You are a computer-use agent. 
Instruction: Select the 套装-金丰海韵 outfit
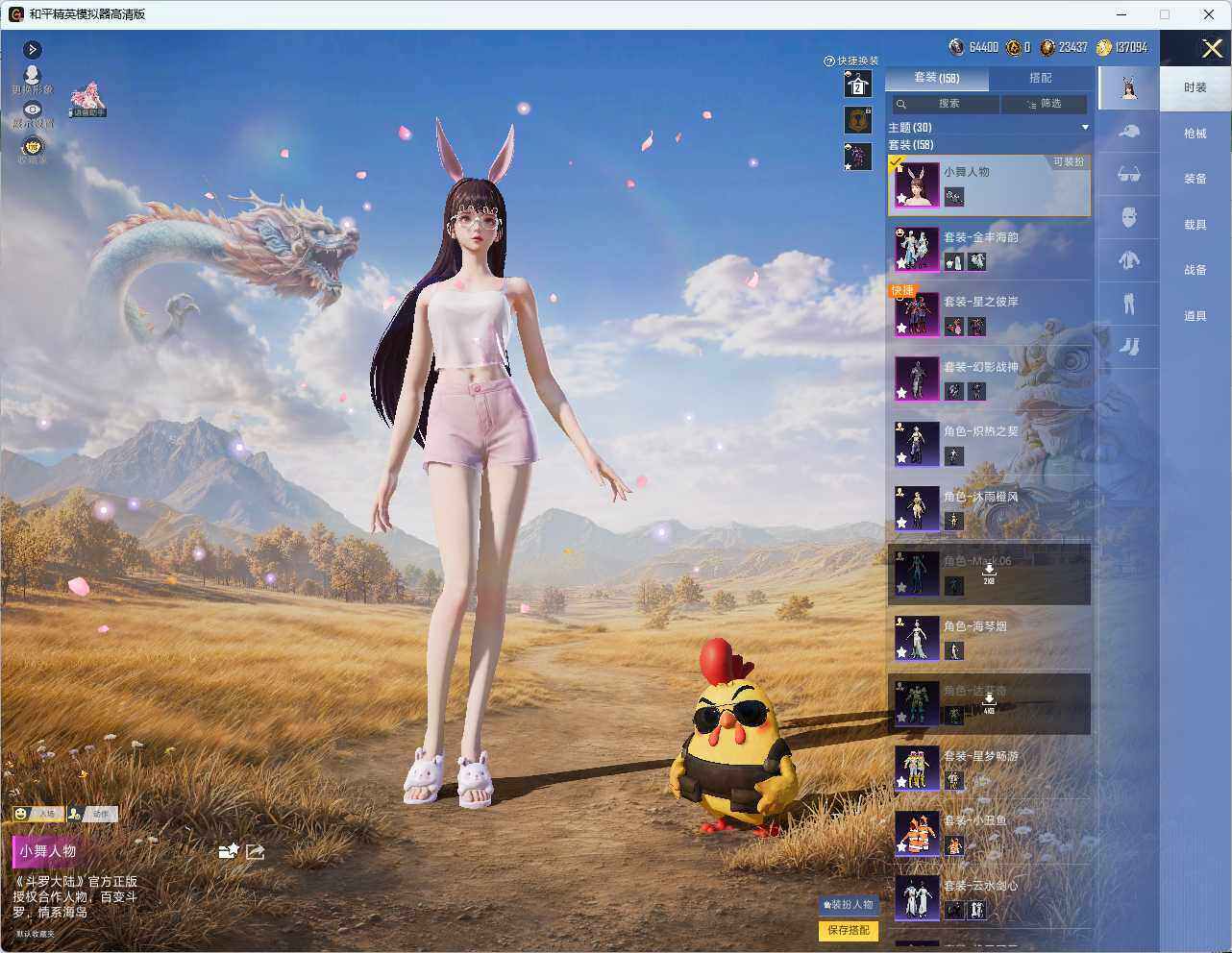(990, 249)
